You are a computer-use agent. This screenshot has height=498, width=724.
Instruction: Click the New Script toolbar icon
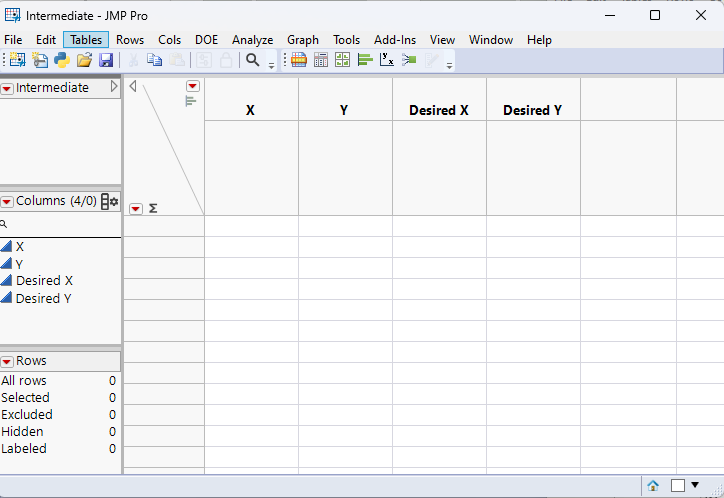pyautogui.click(x=40, y=60)
